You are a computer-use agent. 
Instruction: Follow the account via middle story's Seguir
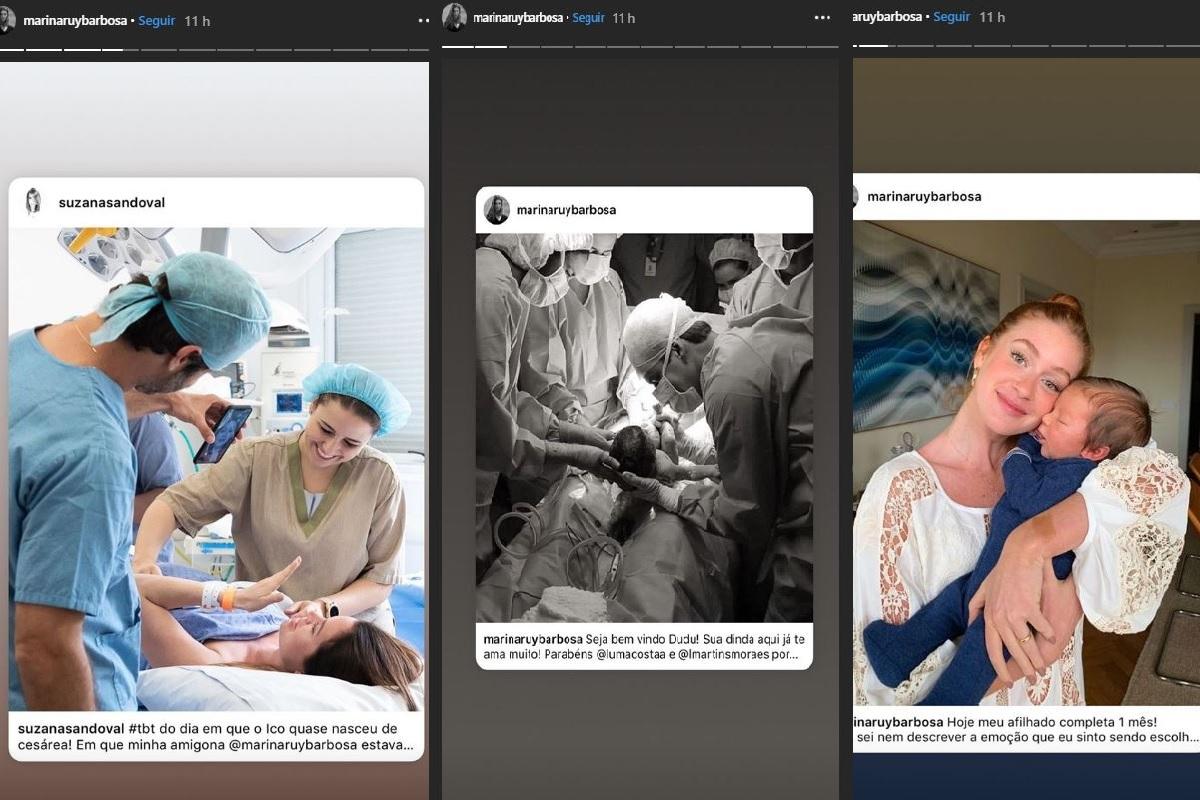pos(589,18)
